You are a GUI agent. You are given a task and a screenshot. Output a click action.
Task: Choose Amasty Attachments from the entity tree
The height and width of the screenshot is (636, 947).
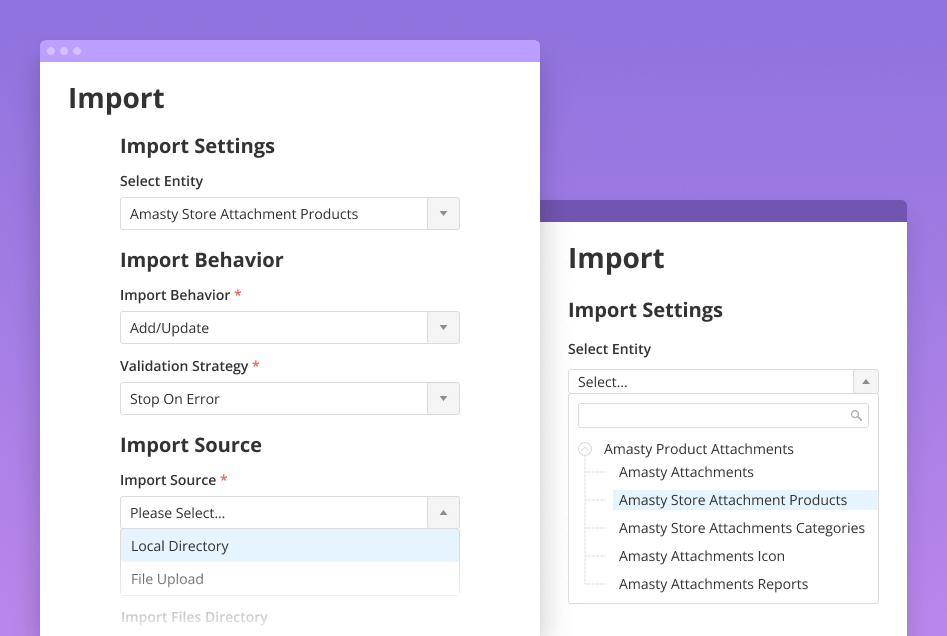(x=686, y=472)
